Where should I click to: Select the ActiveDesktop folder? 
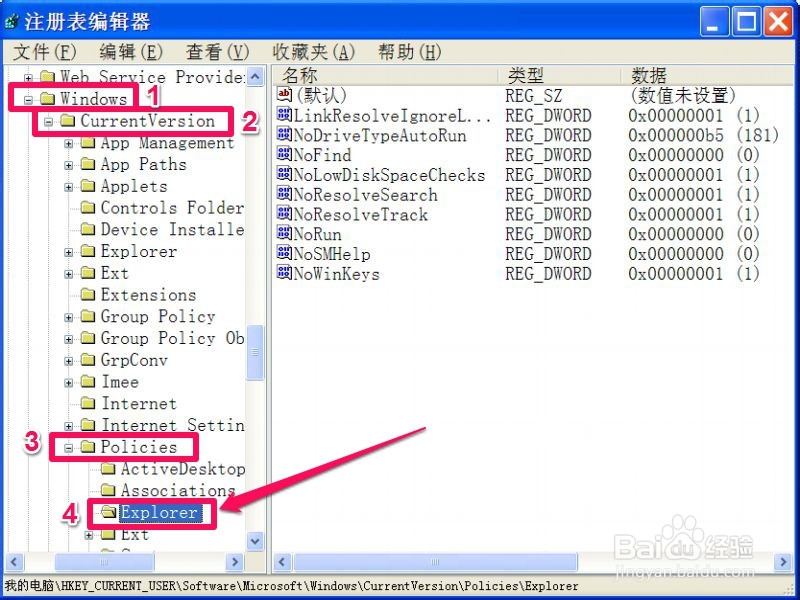(x=182, y=468)
